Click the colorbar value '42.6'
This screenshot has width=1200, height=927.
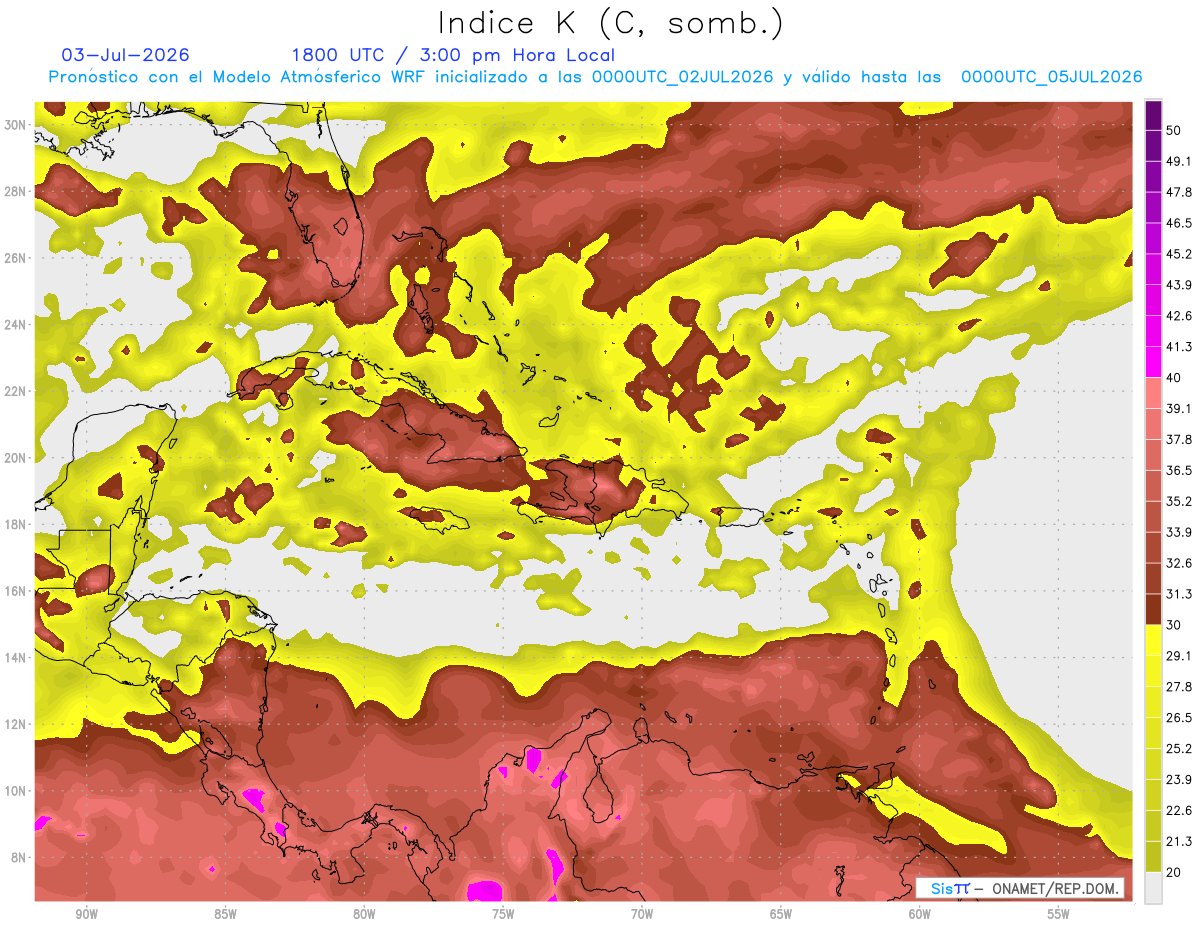point(1179,316)
